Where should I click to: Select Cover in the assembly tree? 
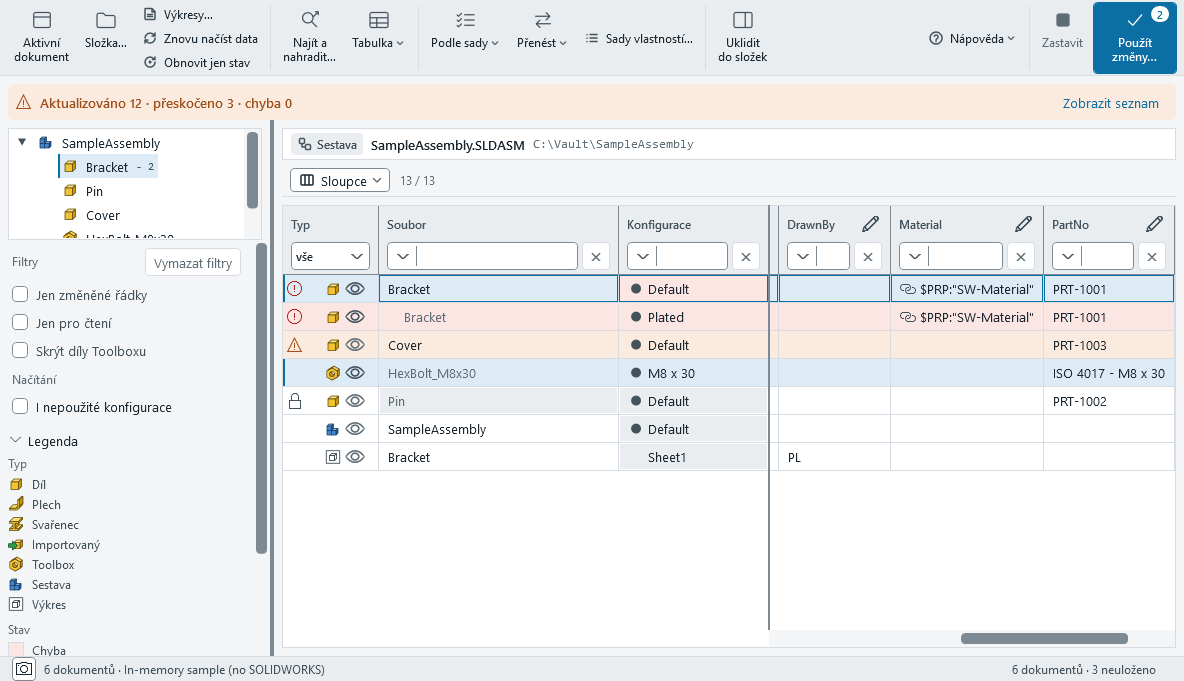[x=103, y=215]
